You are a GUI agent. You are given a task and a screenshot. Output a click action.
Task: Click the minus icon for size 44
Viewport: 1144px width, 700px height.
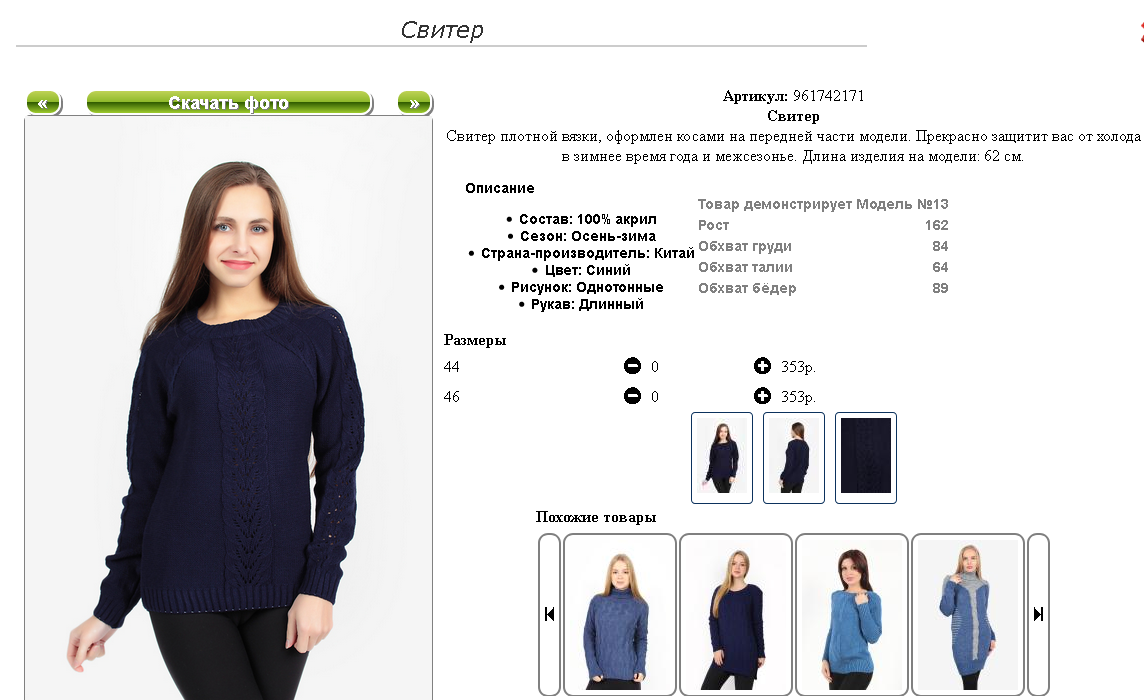pos(633,366)
